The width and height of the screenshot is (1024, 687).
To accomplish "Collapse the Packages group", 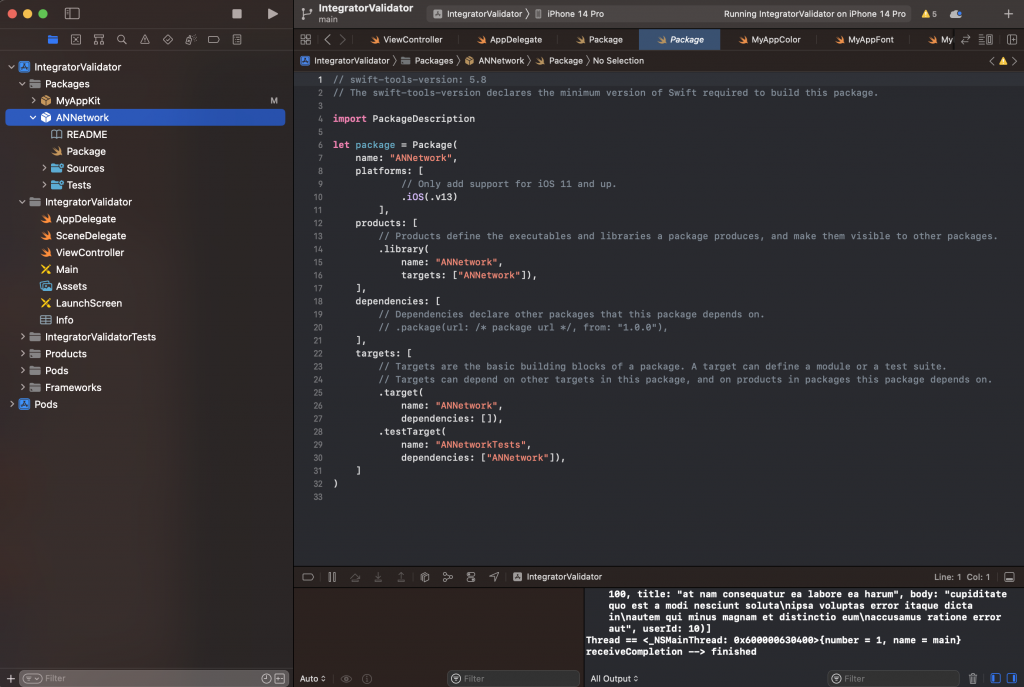I will click(22, 84).
